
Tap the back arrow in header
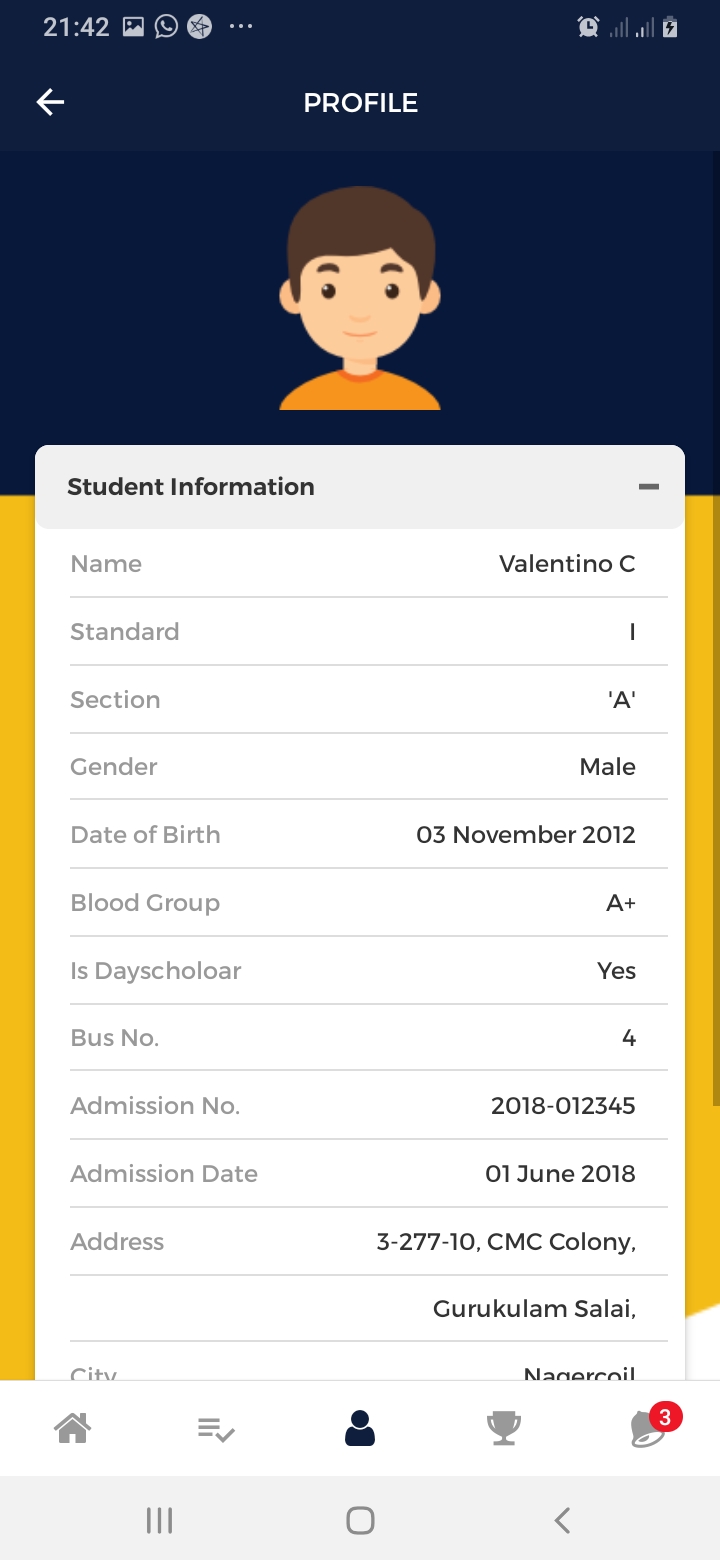click(x=50, y=102)
